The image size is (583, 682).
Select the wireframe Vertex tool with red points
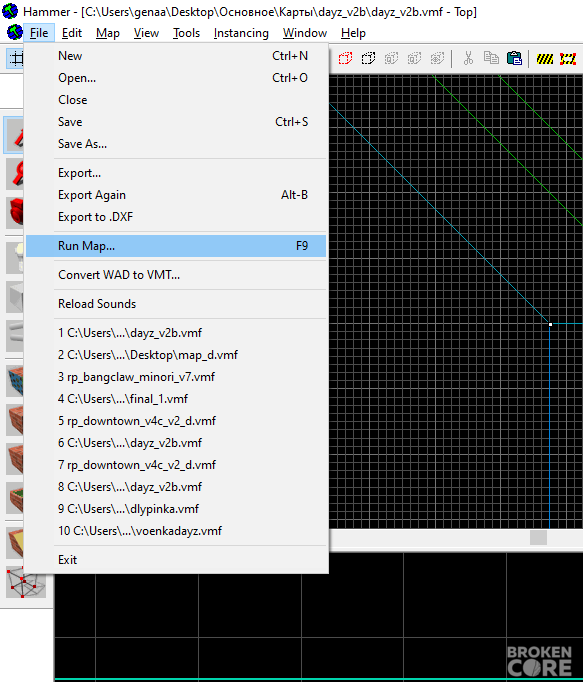pos(26,582)
